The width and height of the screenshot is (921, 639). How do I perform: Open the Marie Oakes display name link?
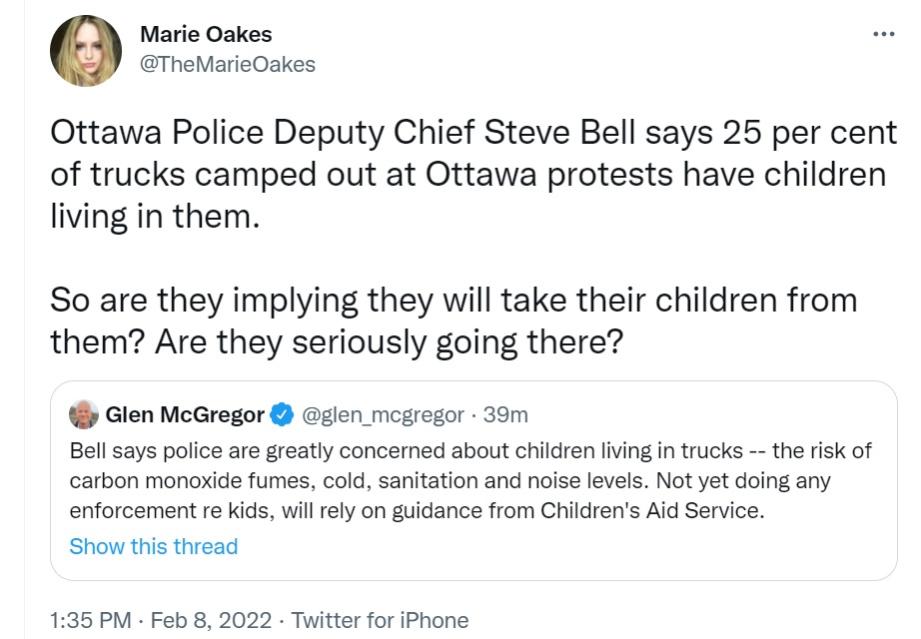coord(206,34)
